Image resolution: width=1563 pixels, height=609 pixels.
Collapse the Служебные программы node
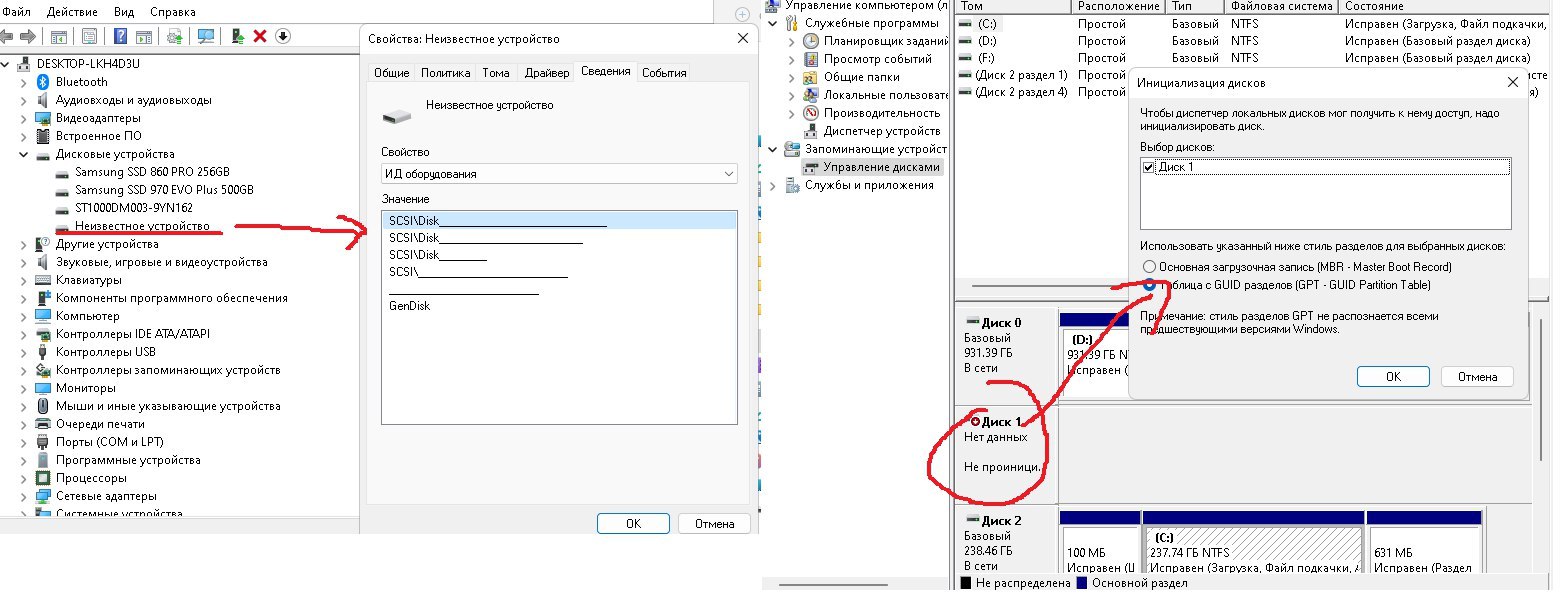[774, 23]
